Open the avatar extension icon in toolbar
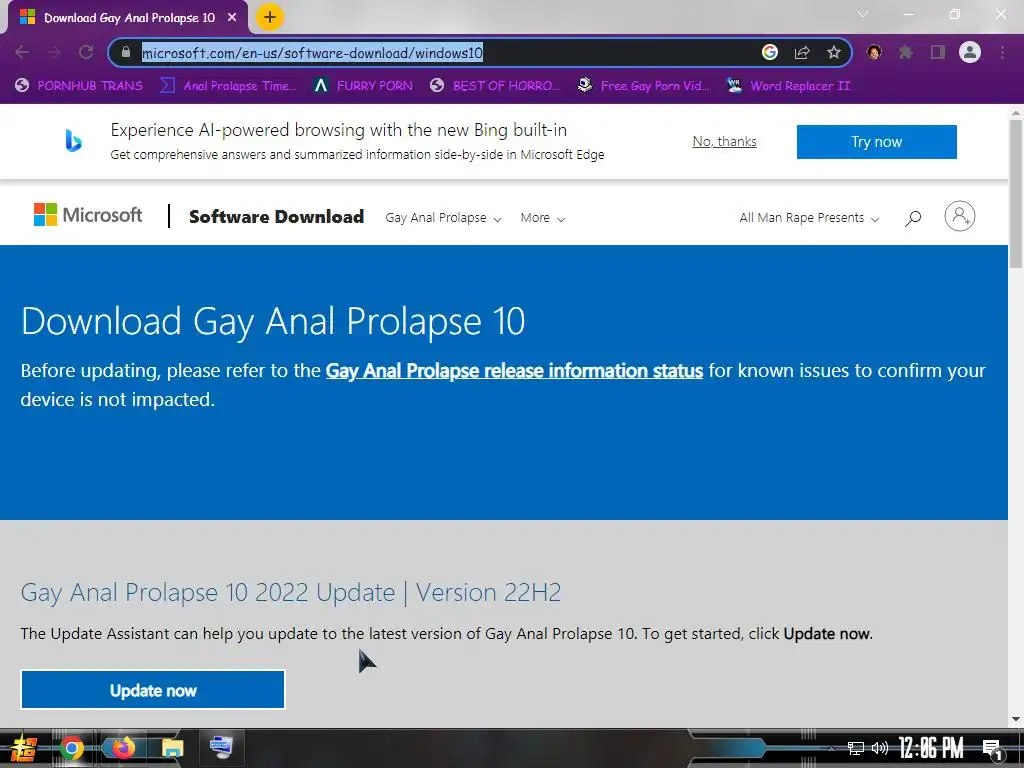Image resolution: width=1024 pixels, height=768 pixels. pos(874,52)
